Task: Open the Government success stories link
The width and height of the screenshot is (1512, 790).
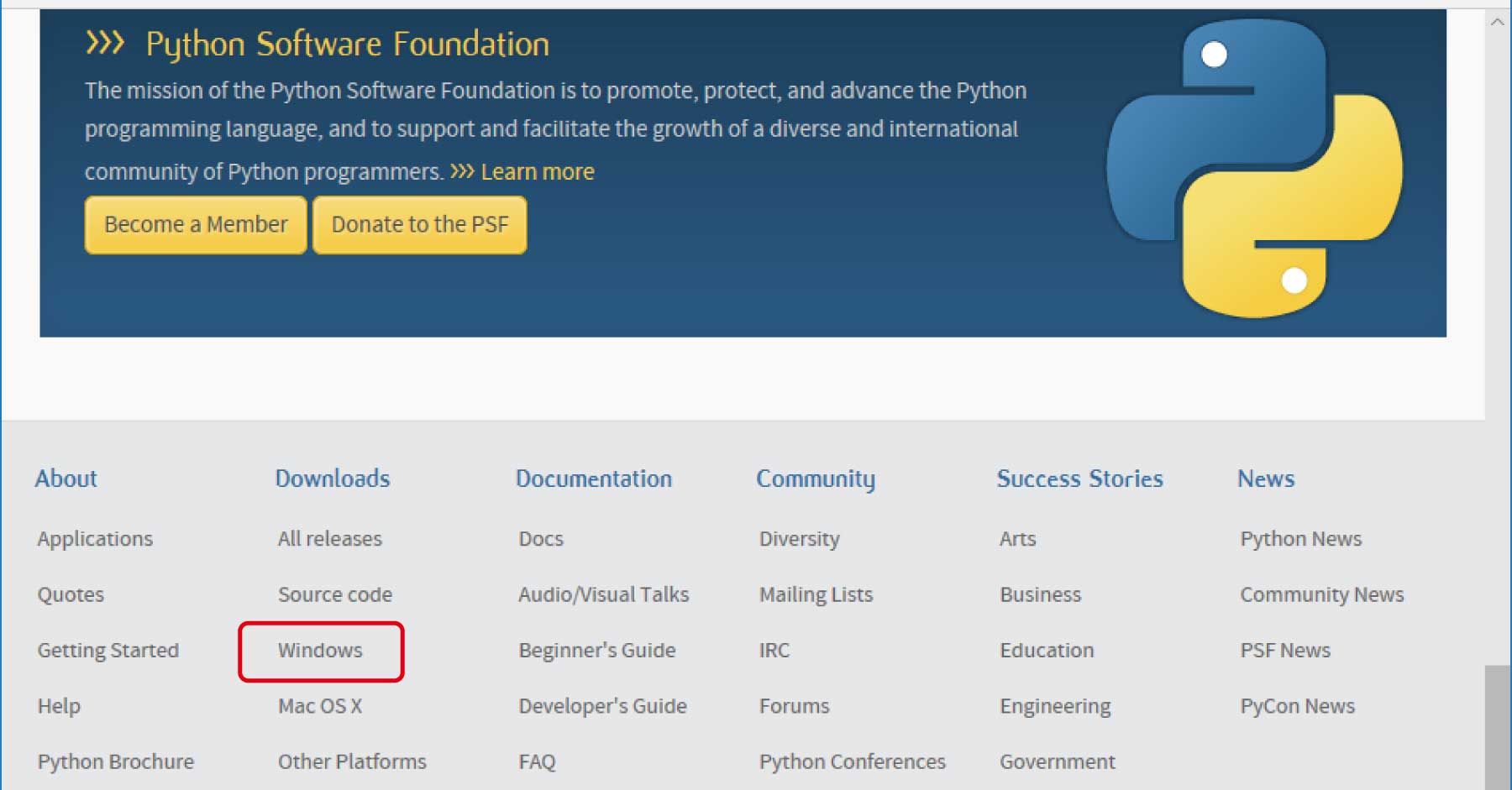Action: [x=1058, y=761]
